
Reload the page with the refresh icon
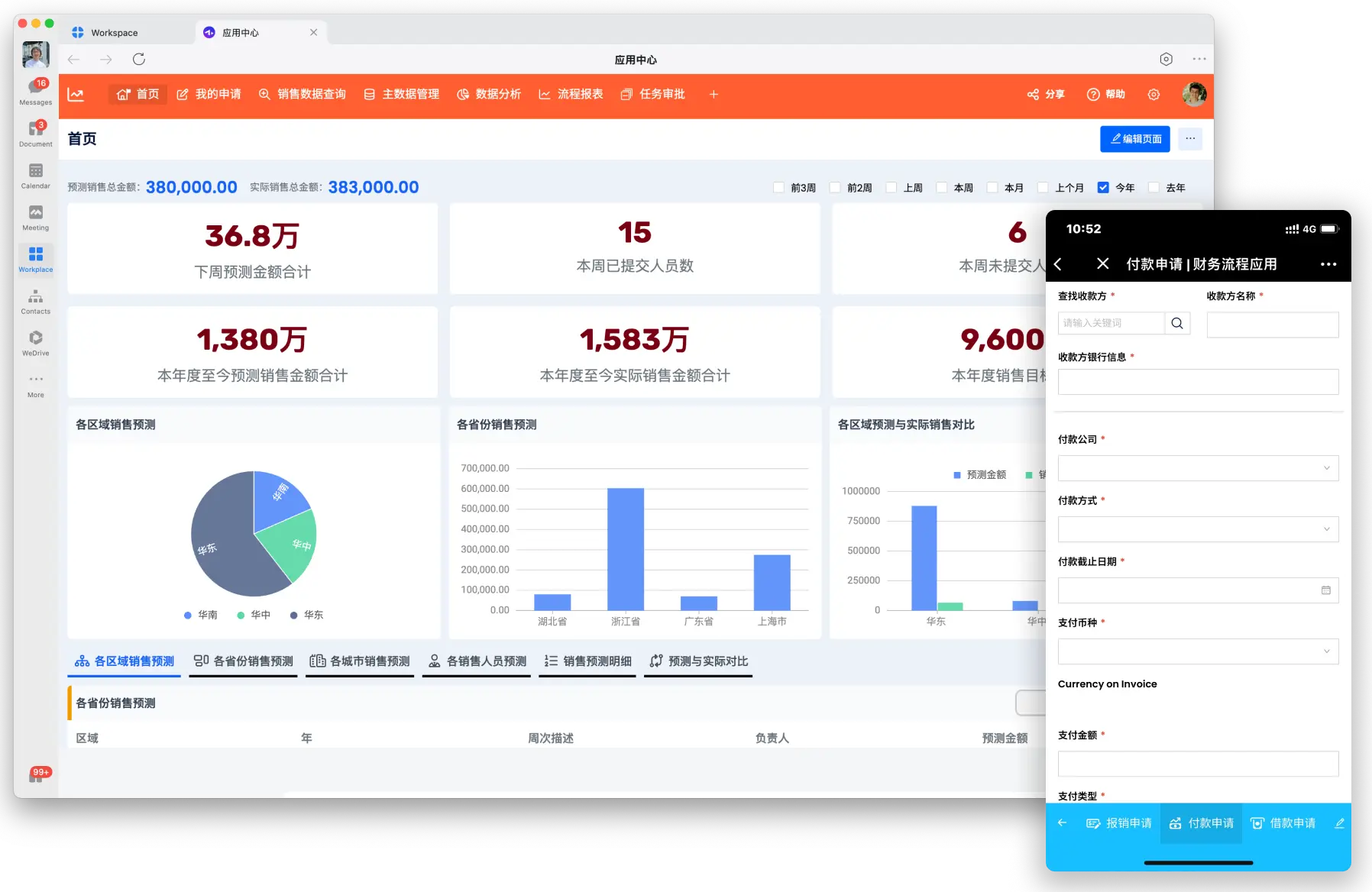pyautogui.click(x=139, y=60)
